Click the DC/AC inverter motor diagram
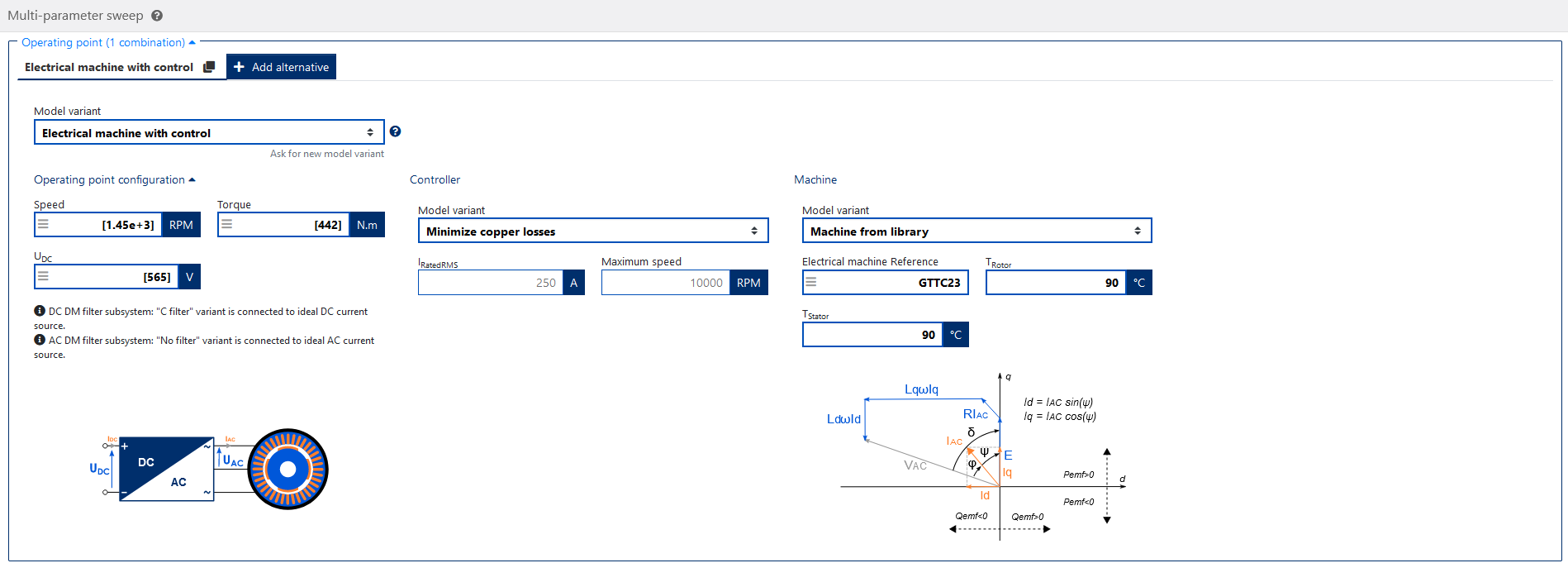This screenshot has width=1568, height=563. point(211,469)
